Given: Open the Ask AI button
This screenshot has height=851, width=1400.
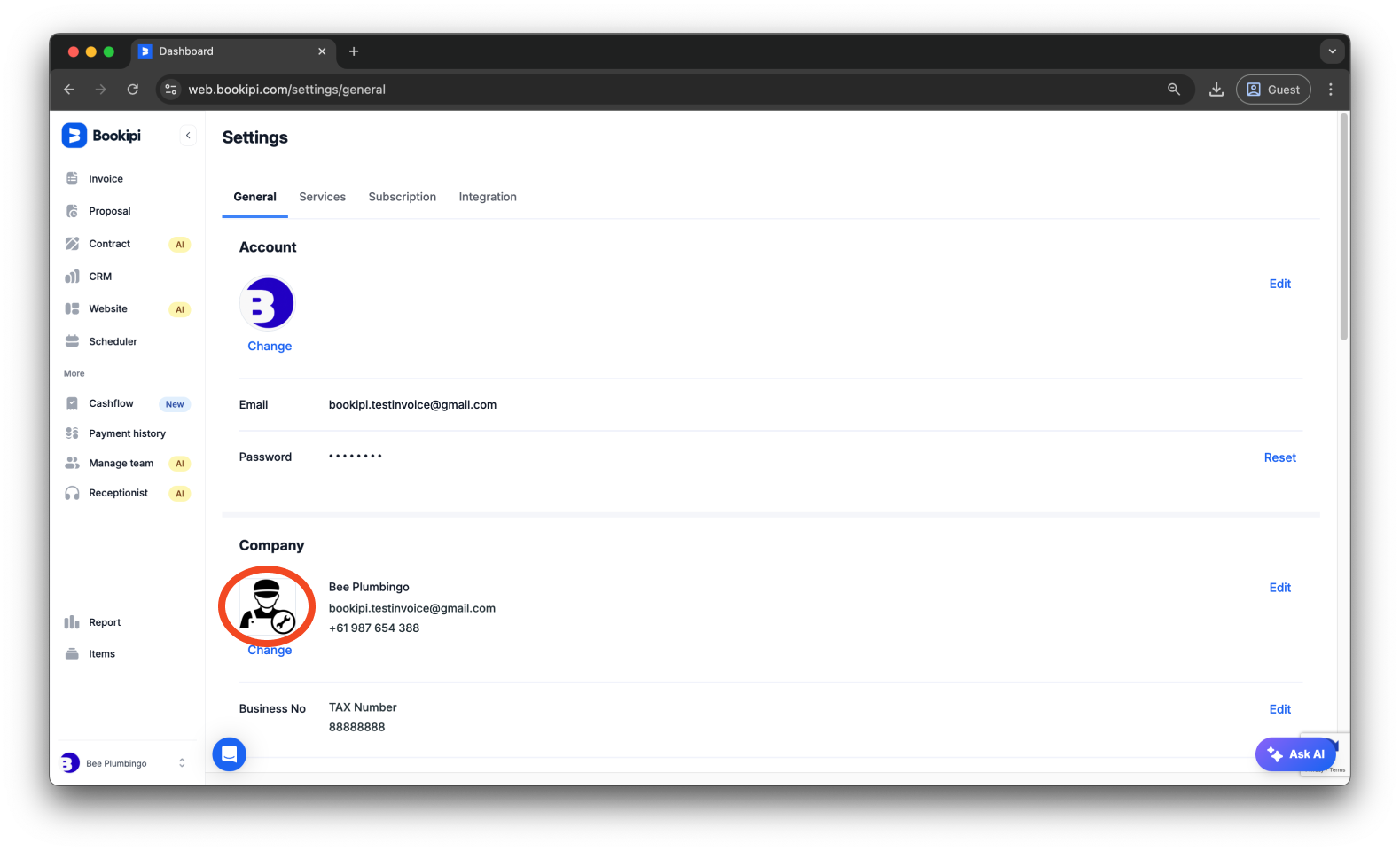Looking at the screenshot, I should (1295, 754).
